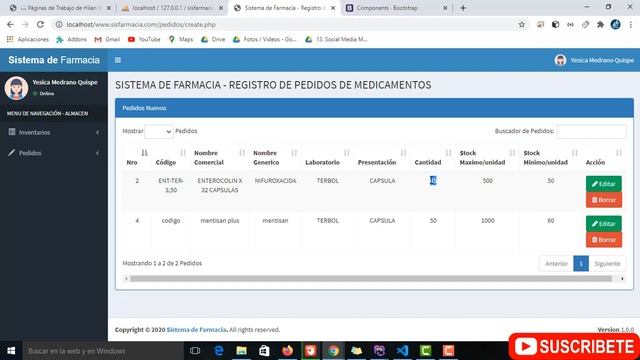
Task: Click the horizontal table scrollbar
Action: pos(371,279)
